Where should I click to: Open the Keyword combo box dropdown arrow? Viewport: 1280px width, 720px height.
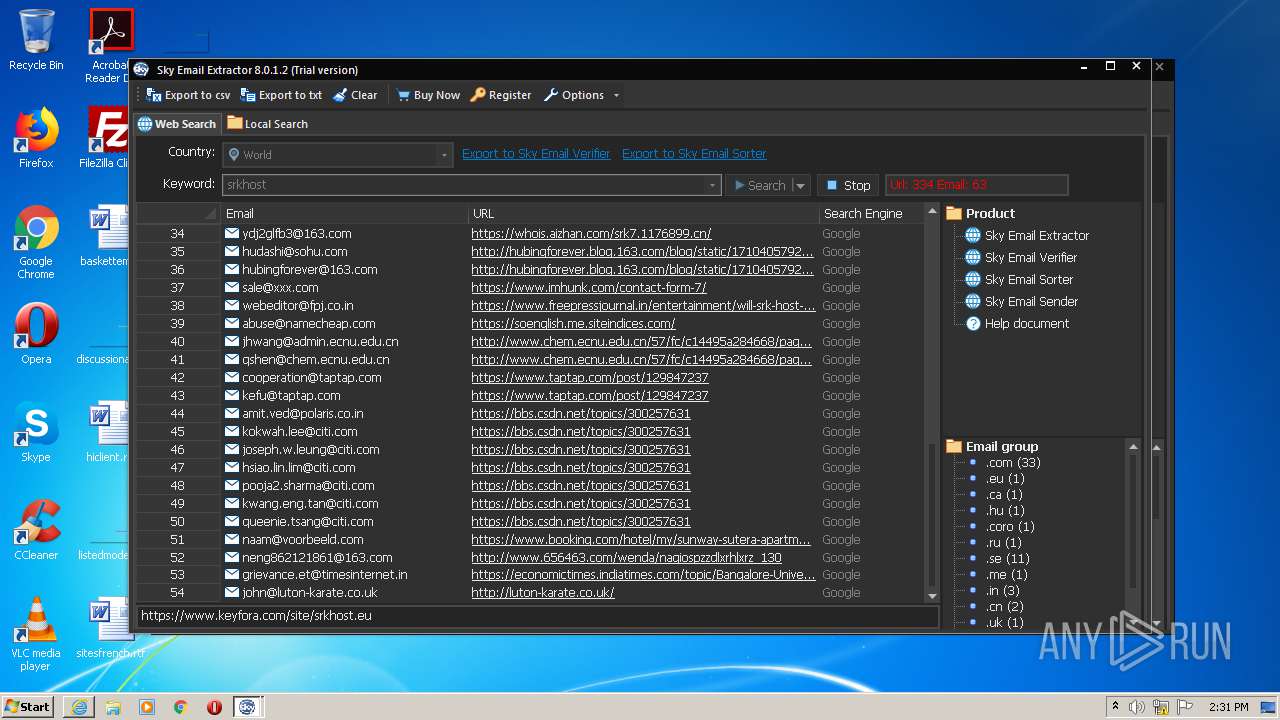click(x=712, y=185)
